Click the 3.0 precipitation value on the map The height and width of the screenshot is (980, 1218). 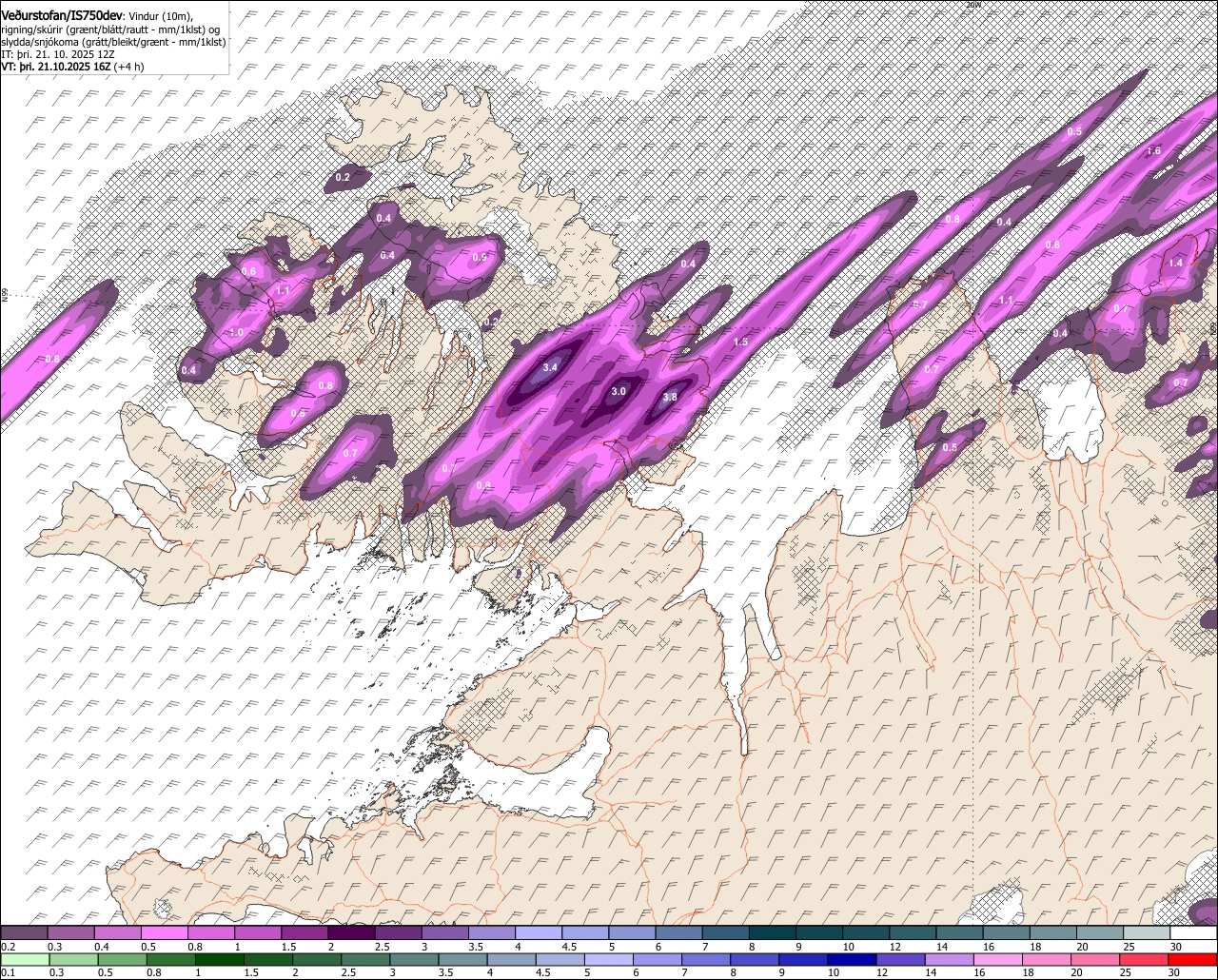click(619, 391)
